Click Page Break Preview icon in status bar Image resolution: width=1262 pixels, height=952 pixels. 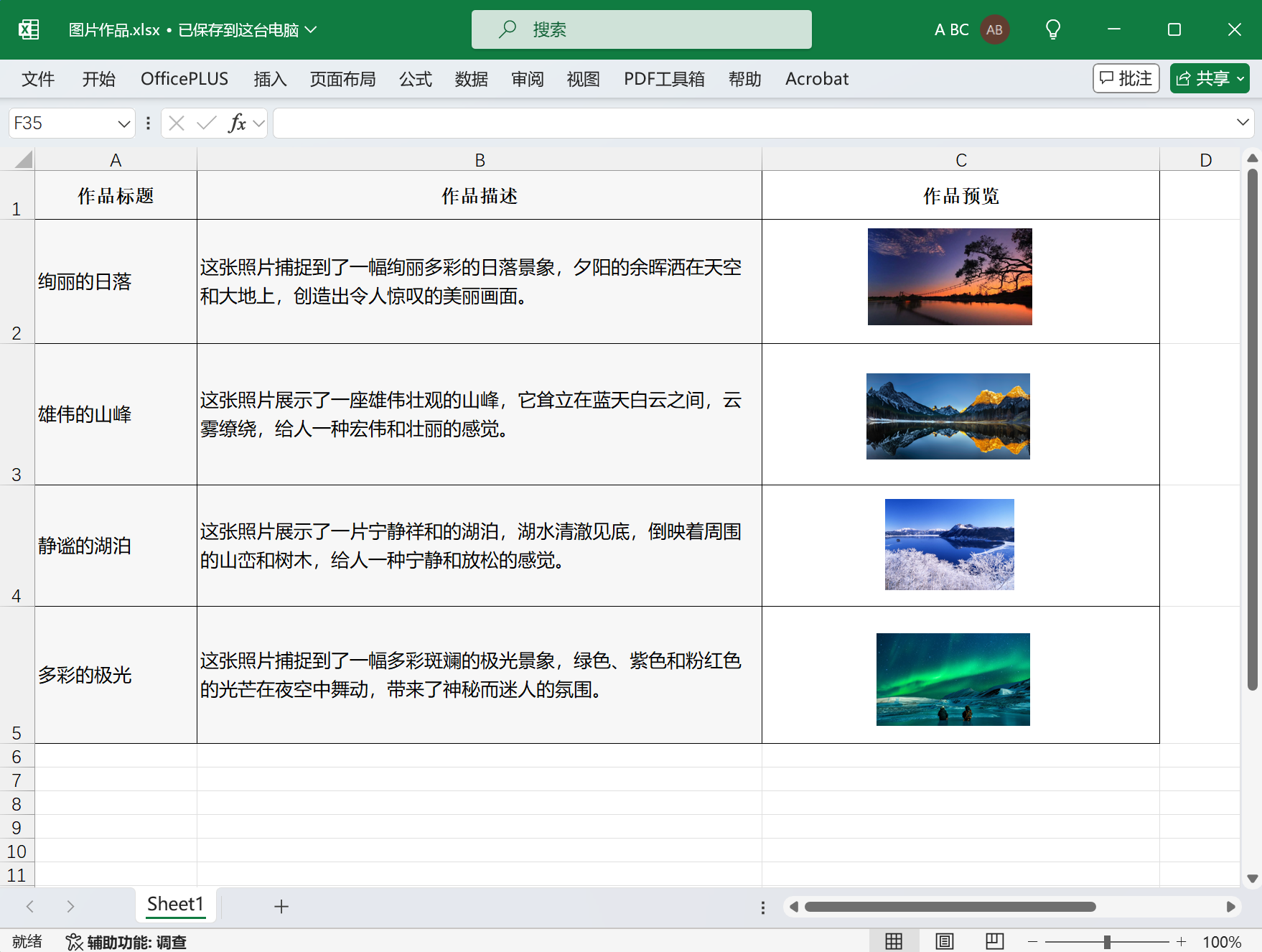[994, 941]
